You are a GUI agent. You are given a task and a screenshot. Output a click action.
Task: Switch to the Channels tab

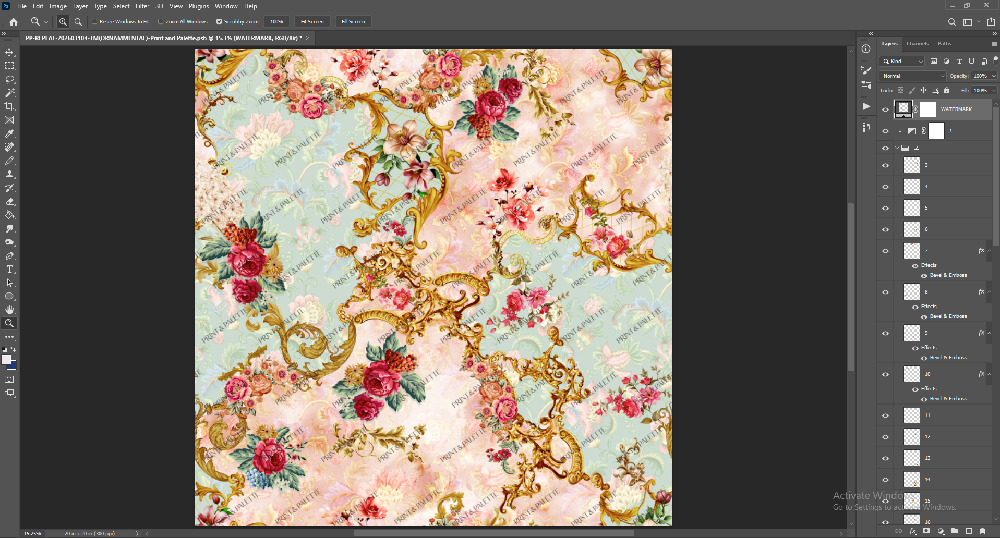pyautogui.click(x=918, y=44)
